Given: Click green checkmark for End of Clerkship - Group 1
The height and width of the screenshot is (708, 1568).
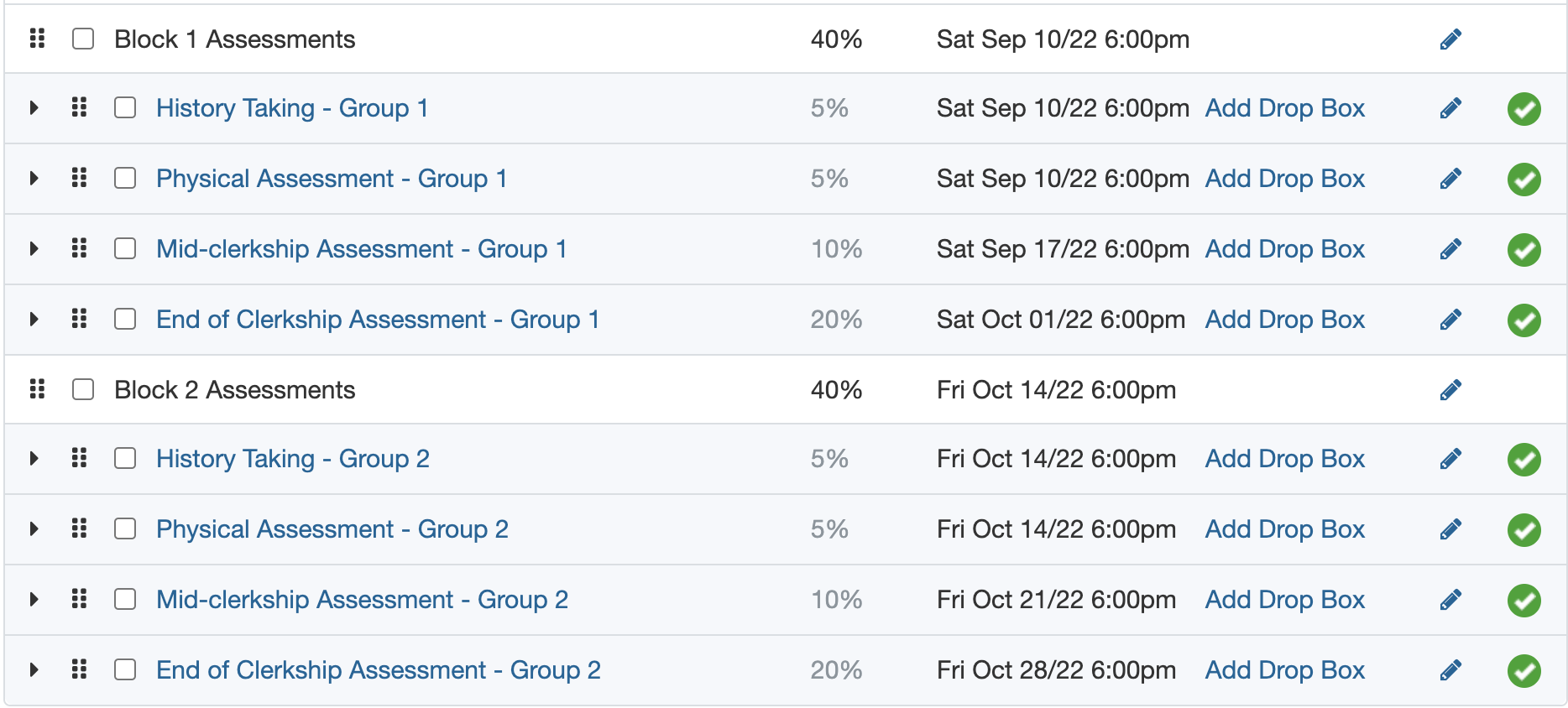Looking at the screenshot, I should coord(1524,320).
